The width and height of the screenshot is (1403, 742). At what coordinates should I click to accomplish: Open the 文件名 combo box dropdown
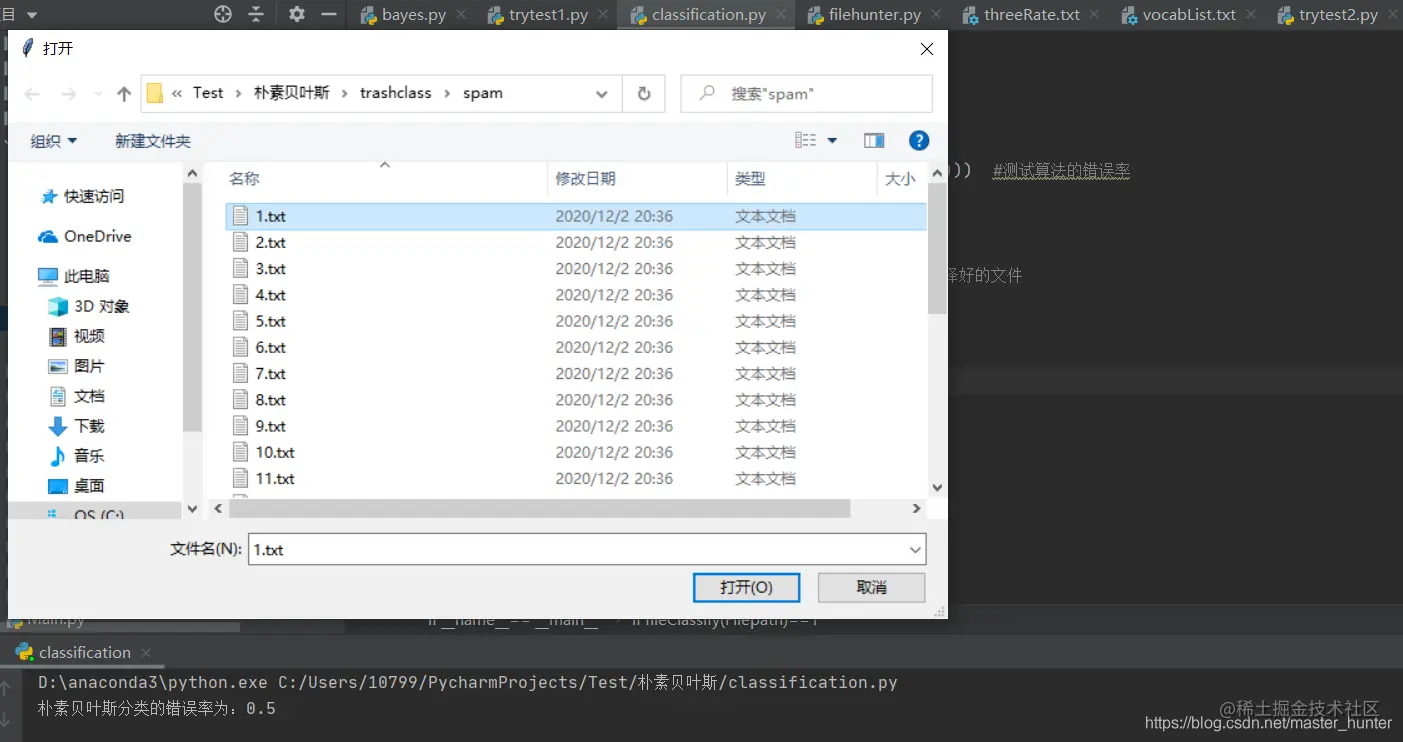[913, 549]
